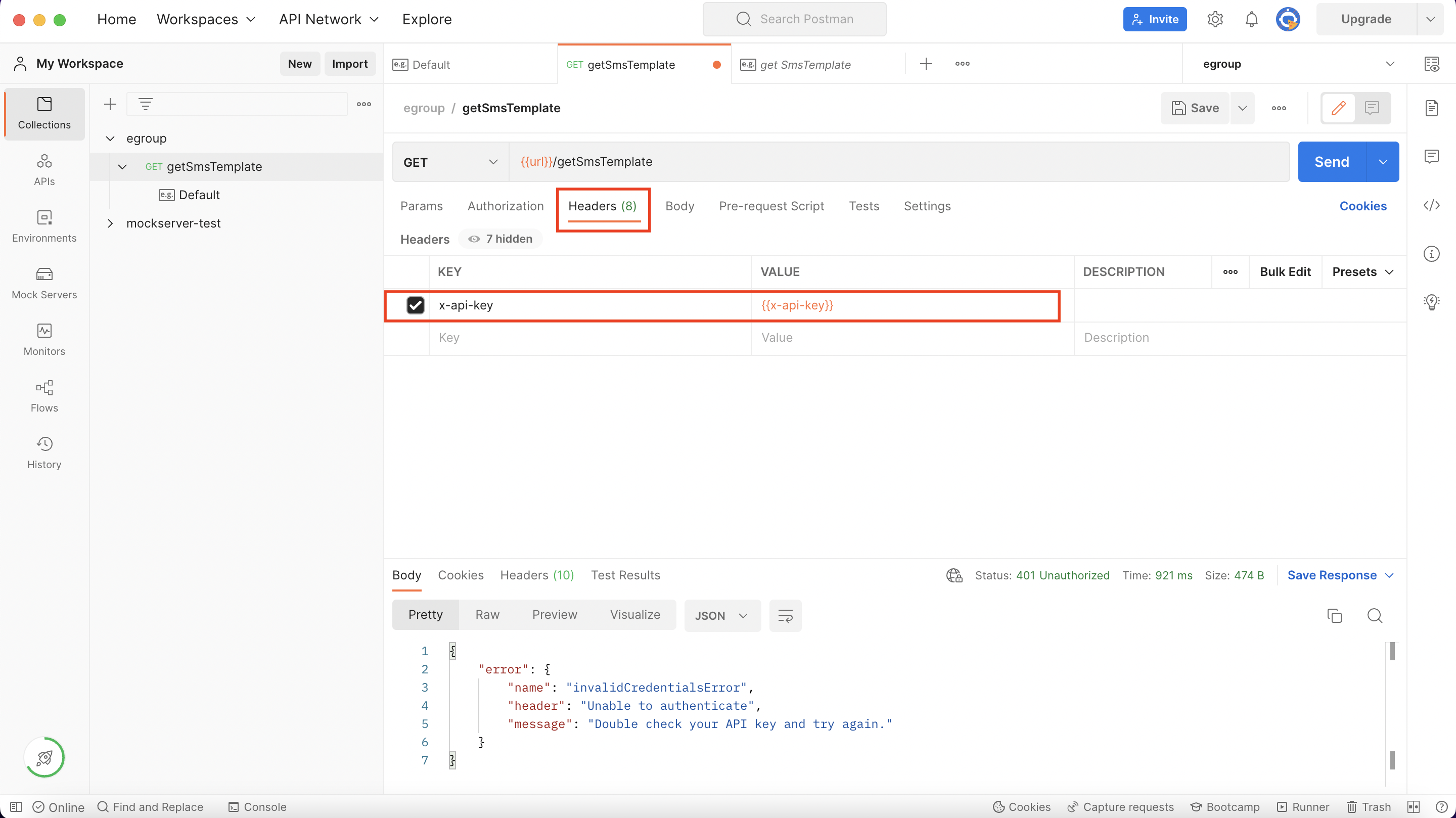Open the code snippet panel
Viewport: 1456px width, 818px height.
click(1432, 205)
